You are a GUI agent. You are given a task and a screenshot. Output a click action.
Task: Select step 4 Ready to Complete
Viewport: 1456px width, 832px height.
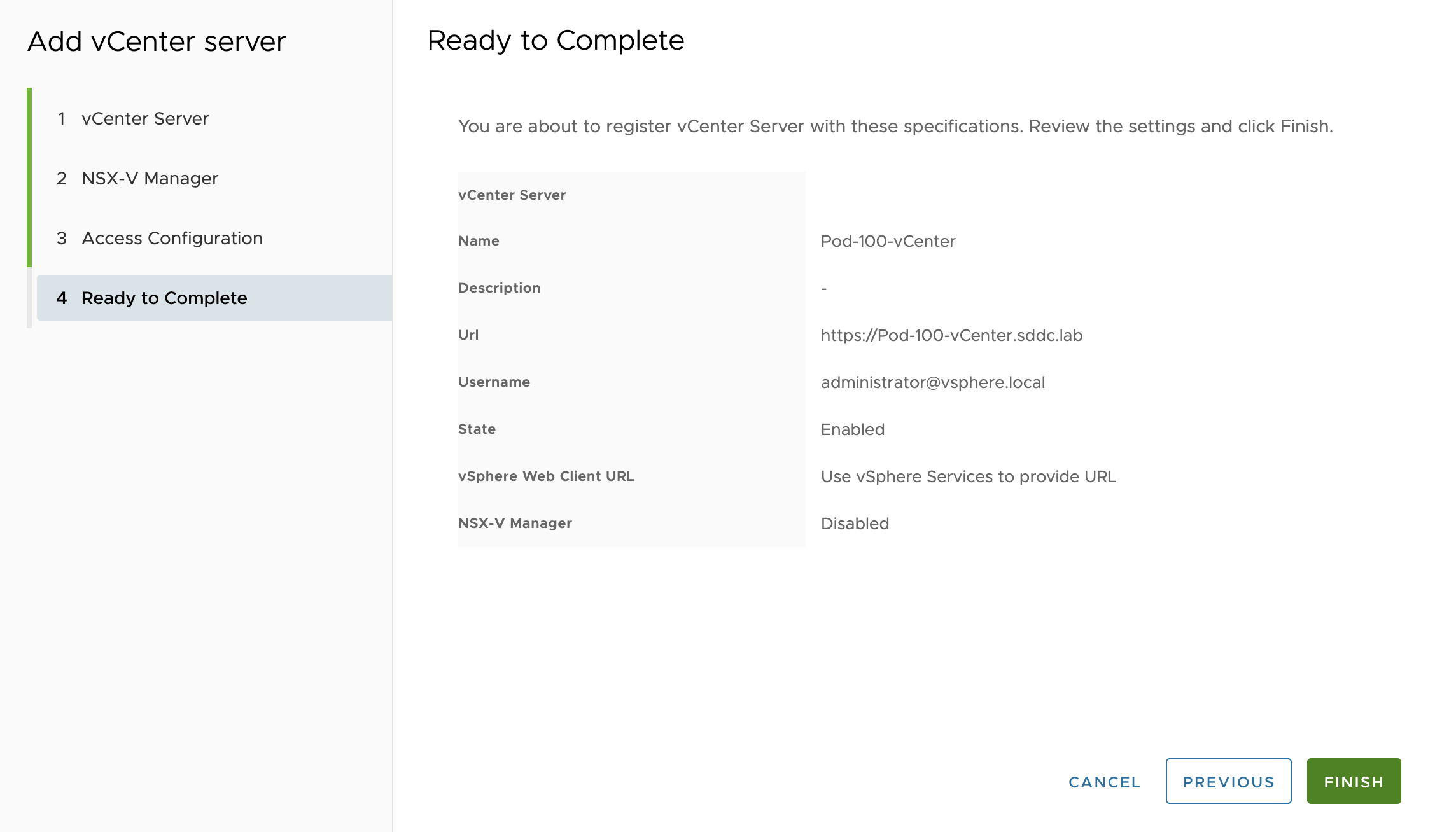pos(164,298)
